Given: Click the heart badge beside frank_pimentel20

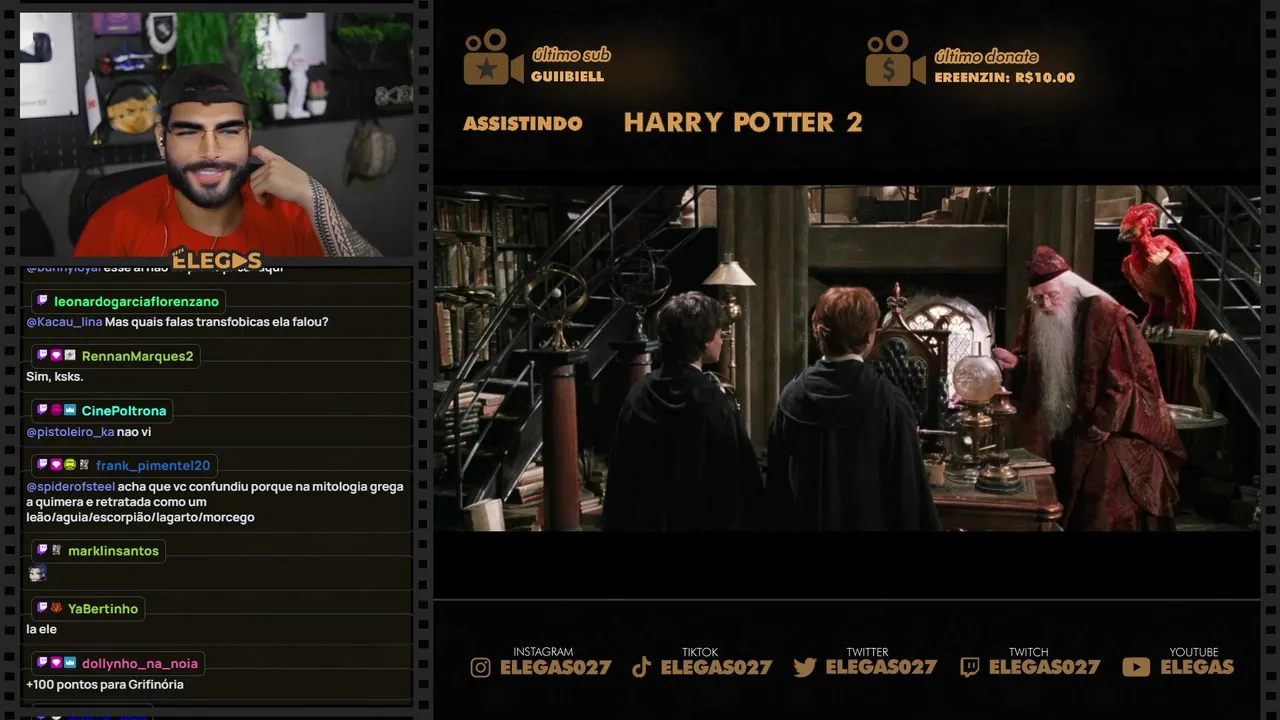Looking at the screenshot, I should (x=56, y=465).
